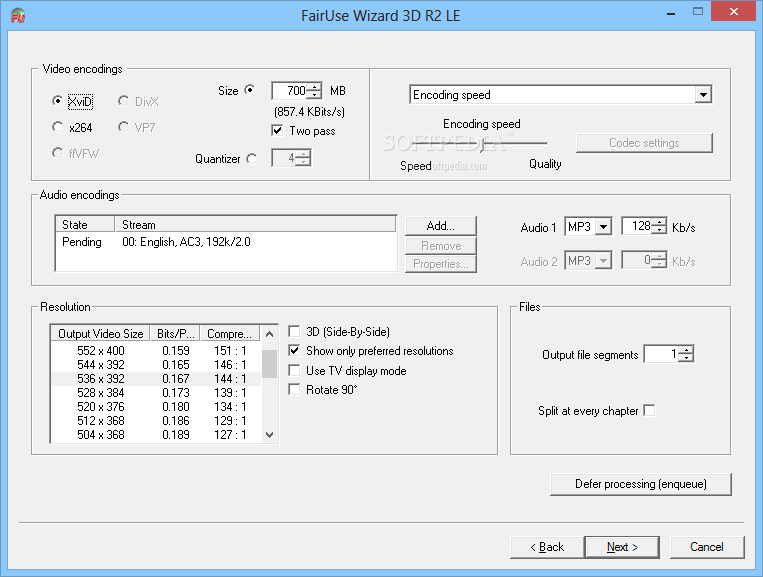This screenshot has width=763, height=577.
Task: Decrease Output file segments spinner
Action: 686,358
